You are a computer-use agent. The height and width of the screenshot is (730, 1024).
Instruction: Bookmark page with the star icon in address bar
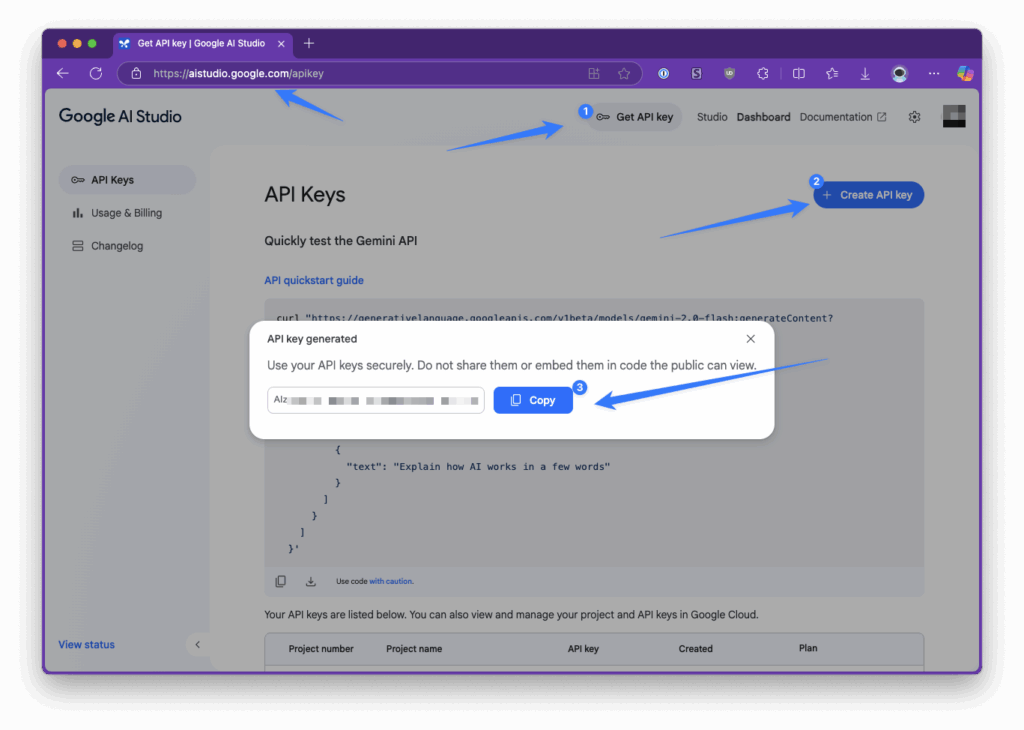[x=624, y=74]
